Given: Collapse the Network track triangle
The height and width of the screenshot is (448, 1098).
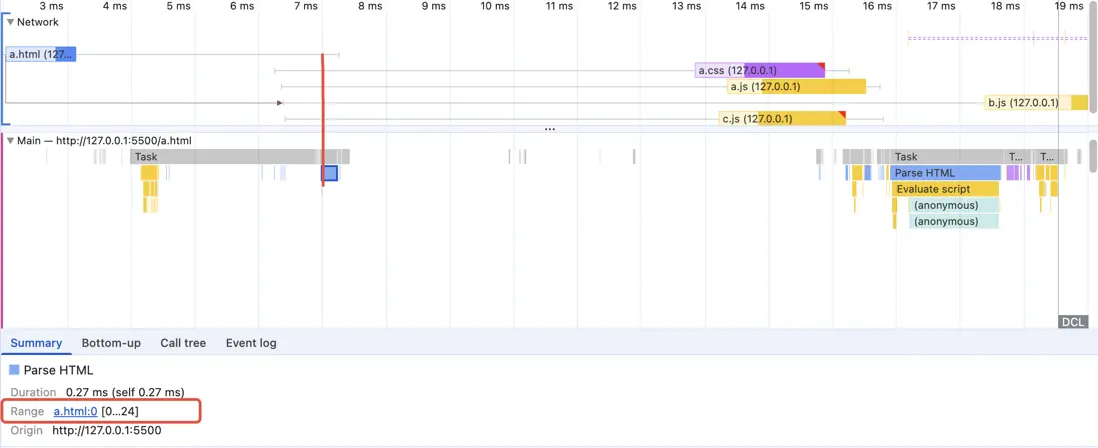Looking at the screenshot, I should coord(10,22).
